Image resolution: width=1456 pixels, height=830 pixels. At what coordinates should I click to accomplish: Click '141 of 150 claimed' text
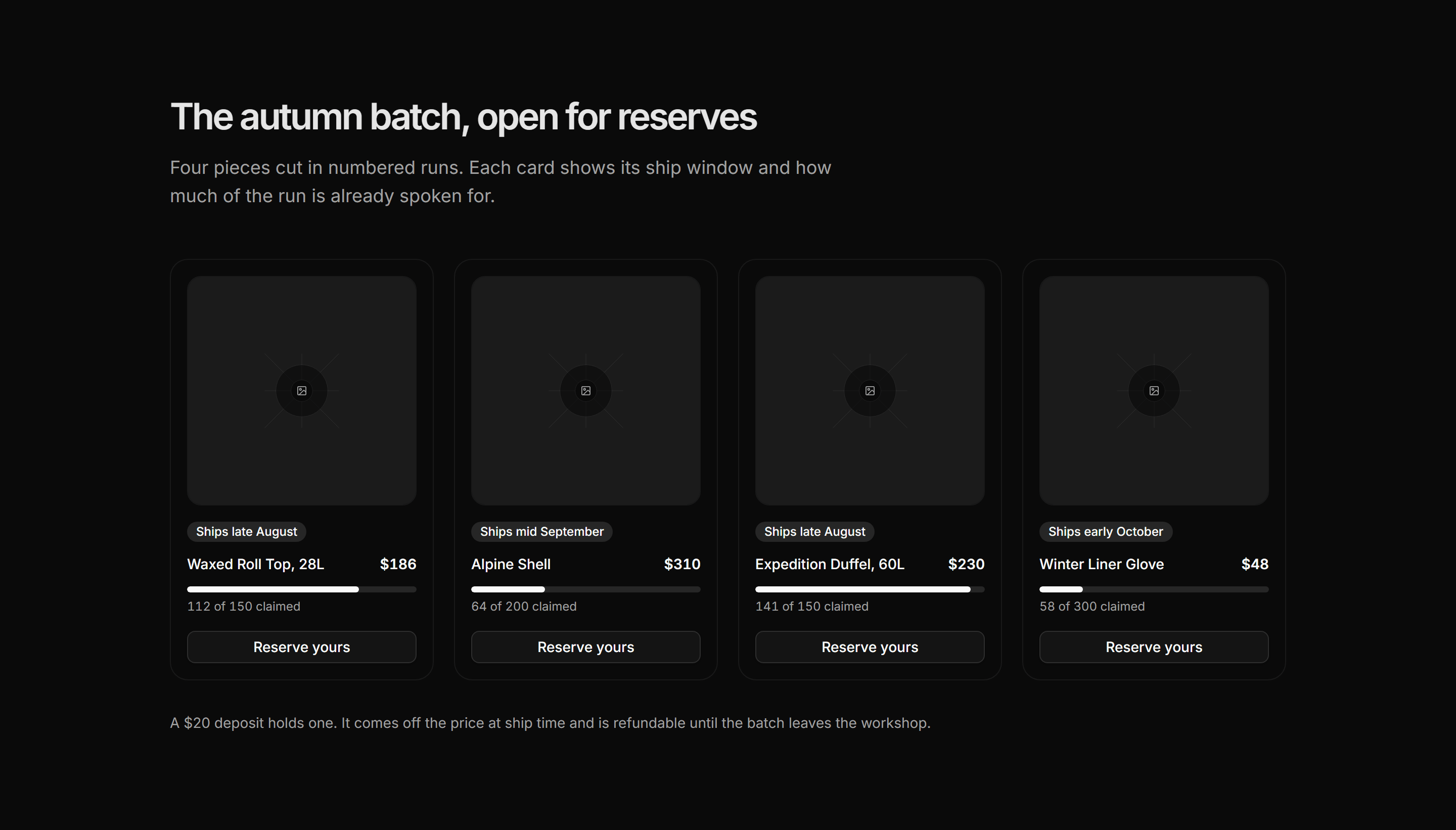click(x=812, y=607)
